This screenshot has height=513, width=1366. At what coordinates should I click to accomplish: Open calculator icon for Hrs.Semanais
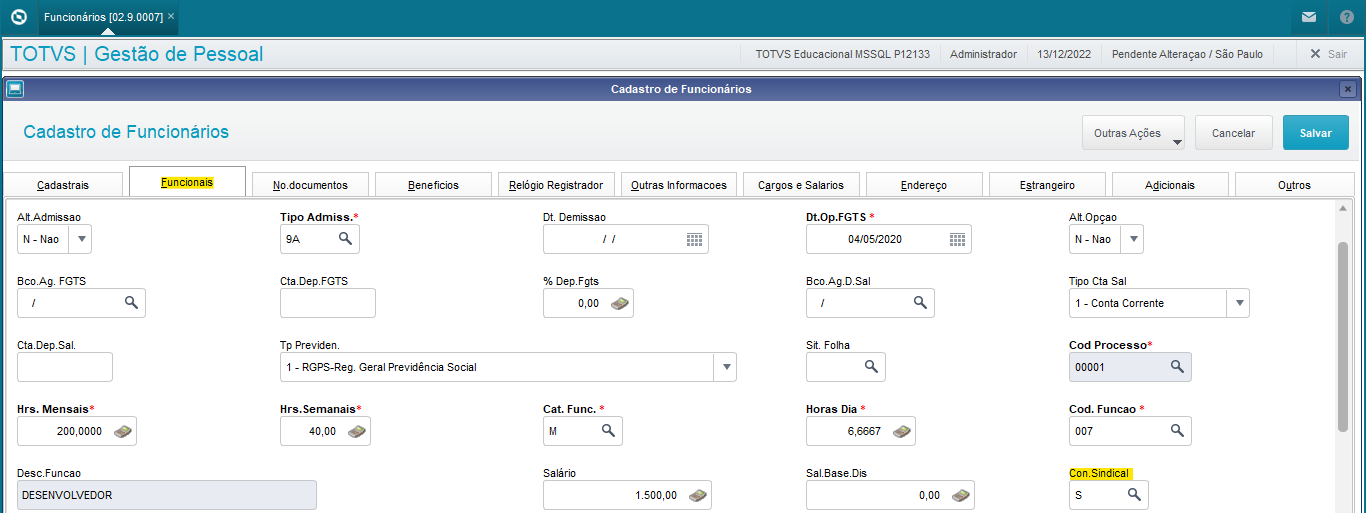[357, 431]
